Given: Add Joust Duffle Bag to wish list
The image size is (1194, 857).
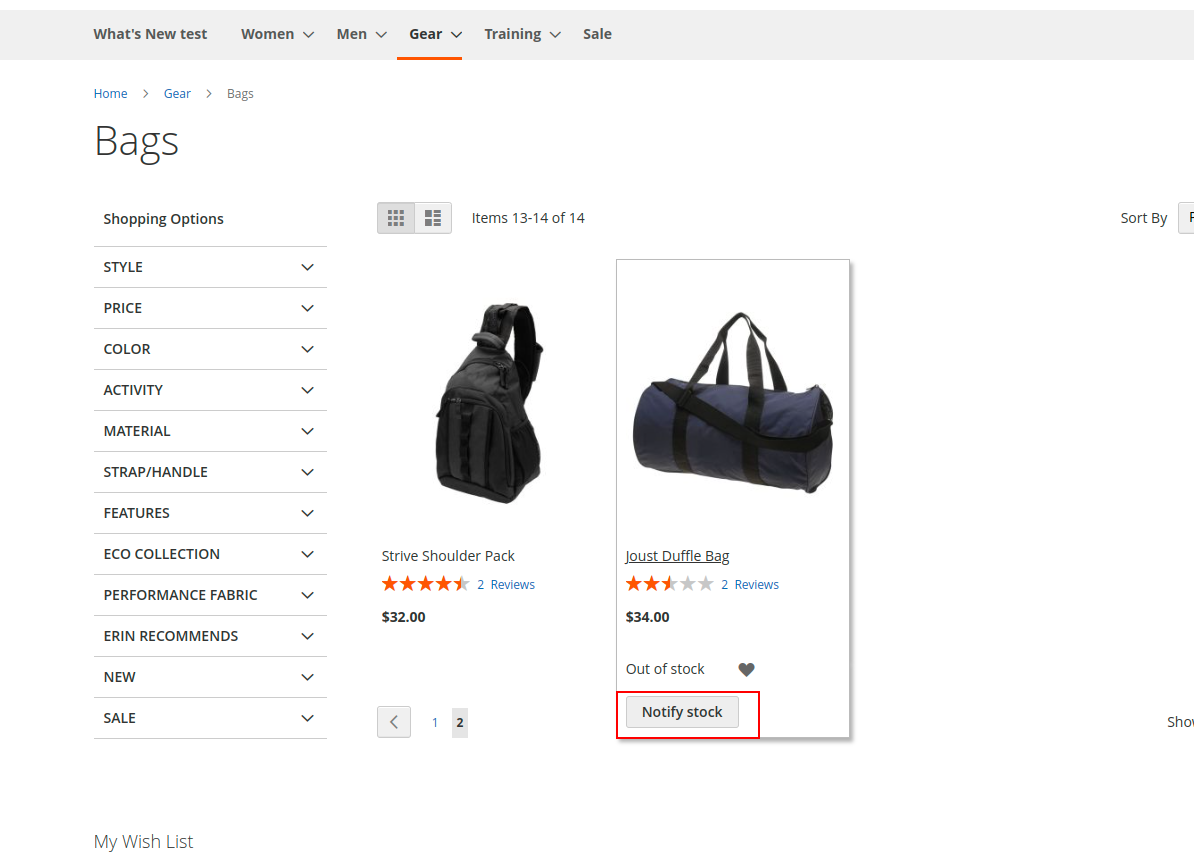Looking at the screenshot, I should tap(746, 670).
